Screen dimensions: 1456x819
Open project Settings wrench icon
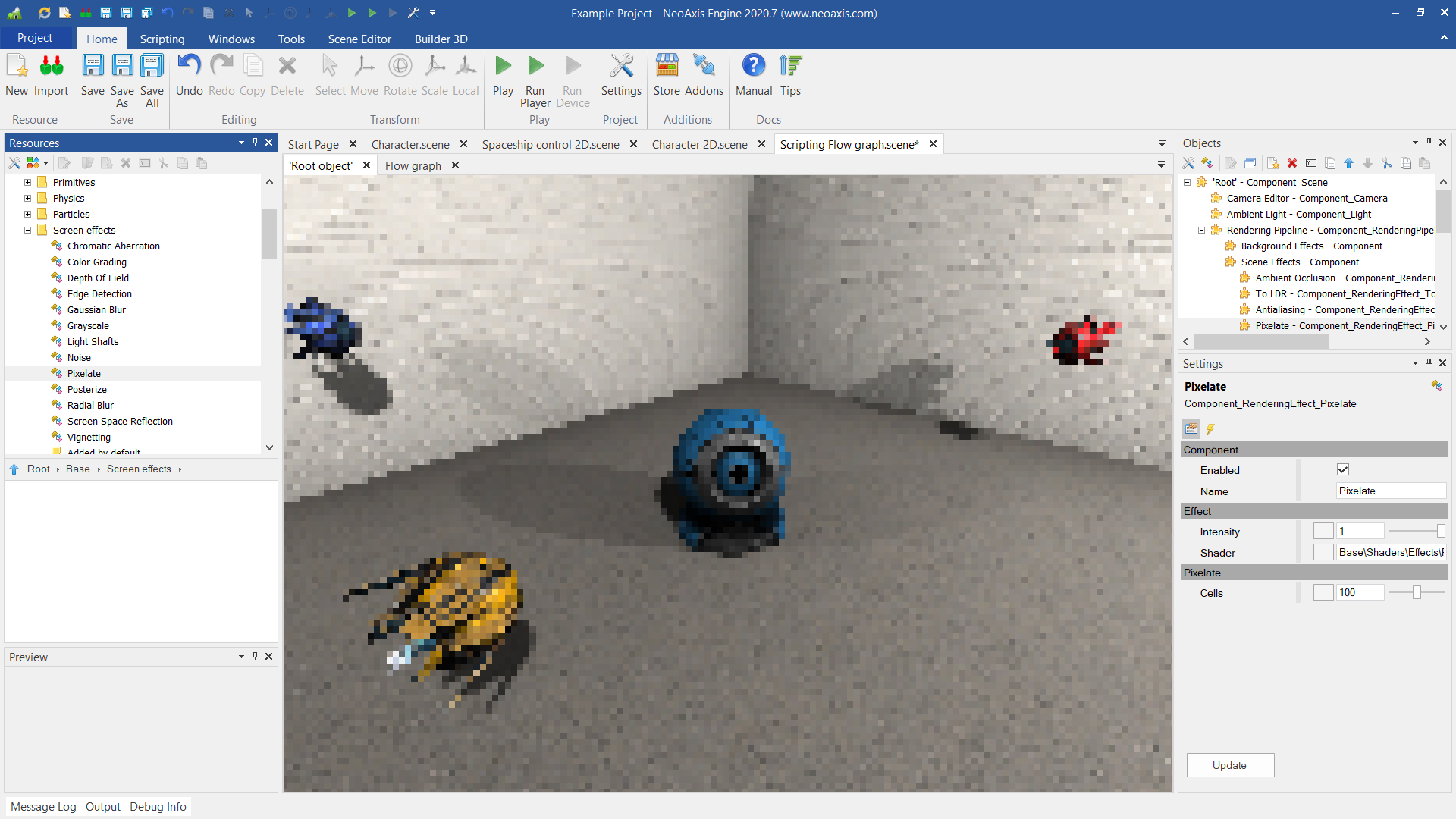coord(621,67)
